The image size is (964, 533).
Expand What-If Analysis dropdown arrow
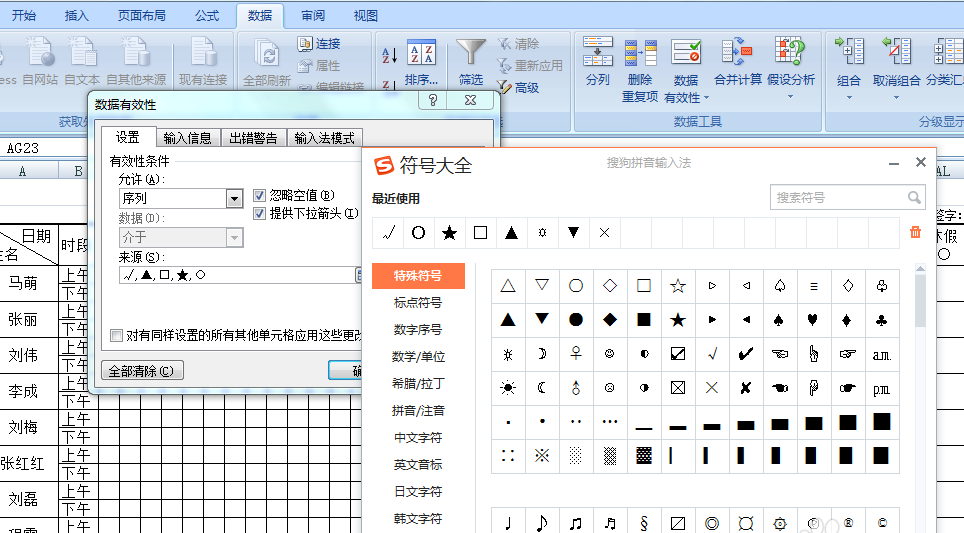point(791,97)
